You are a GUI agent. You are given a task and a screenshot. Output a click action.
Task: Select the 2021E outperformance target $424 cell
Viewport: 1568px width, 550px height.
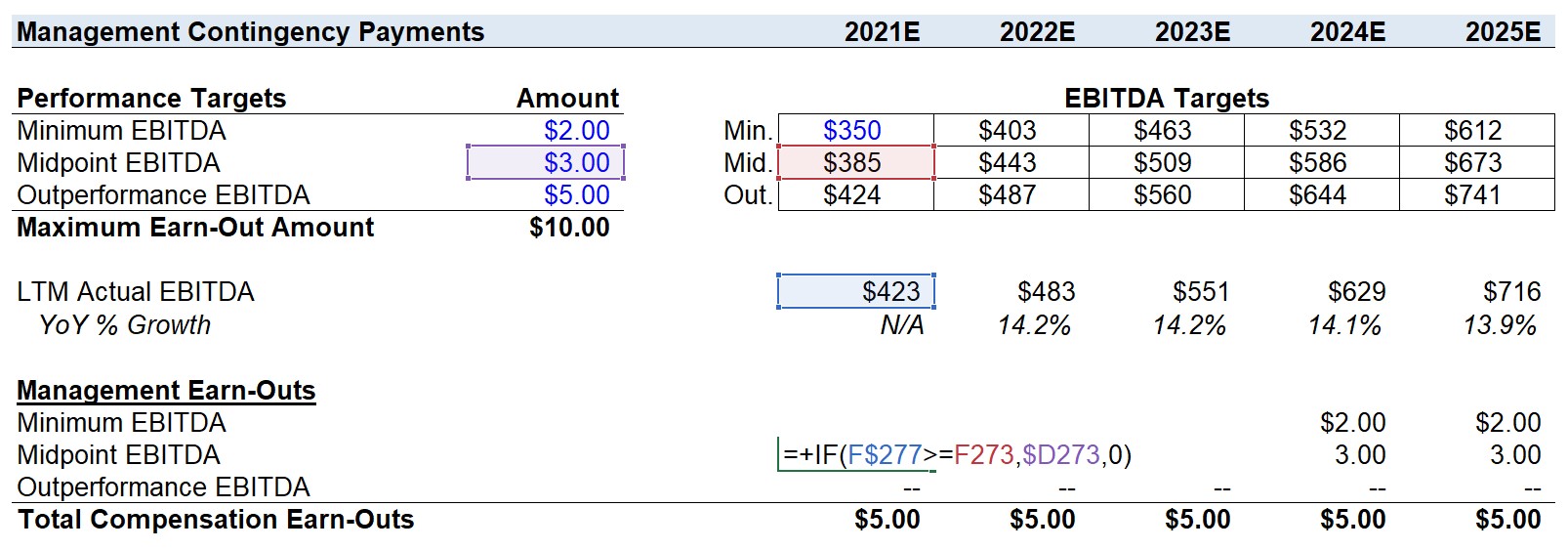click(x=856, y=194)
